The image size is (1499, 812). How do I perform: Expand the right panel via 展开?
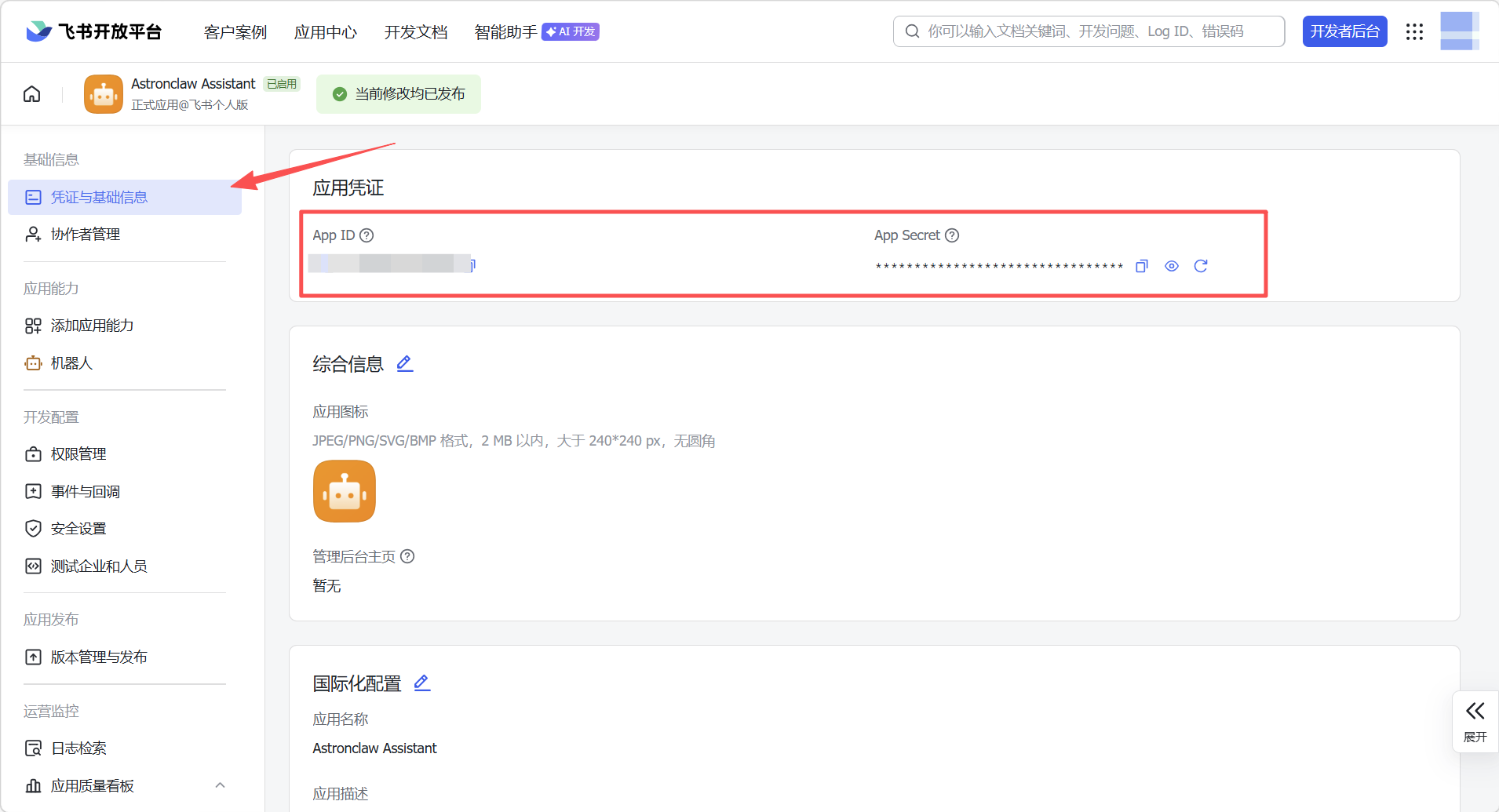(x=1474, y=721)
